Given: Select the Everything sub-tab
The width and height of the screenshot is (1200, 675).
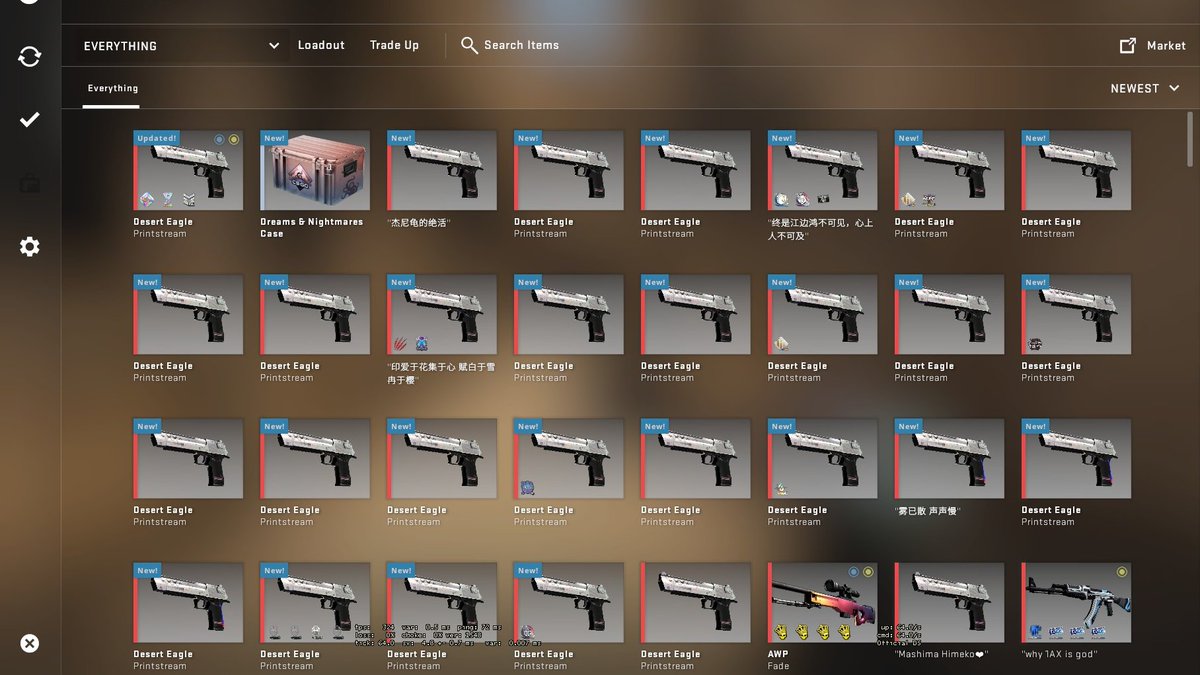Looking at the screenshot, I should [x=112, y=88].
